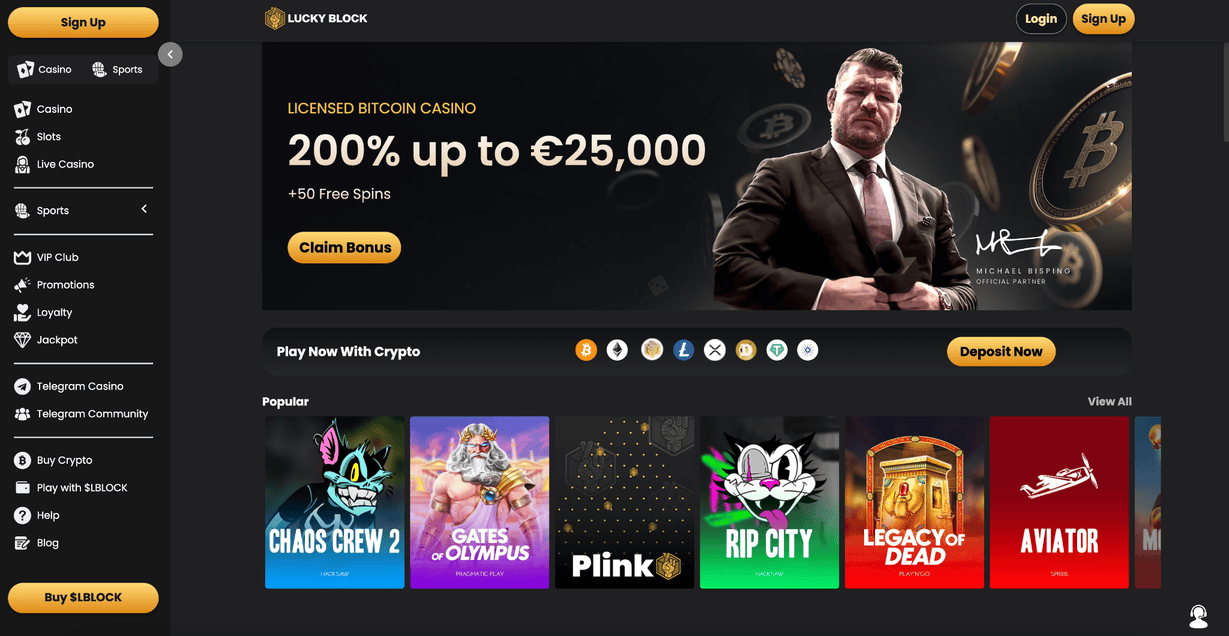Expand the Sports submenu chevron
1229x636 pixels.
(144, 209)
